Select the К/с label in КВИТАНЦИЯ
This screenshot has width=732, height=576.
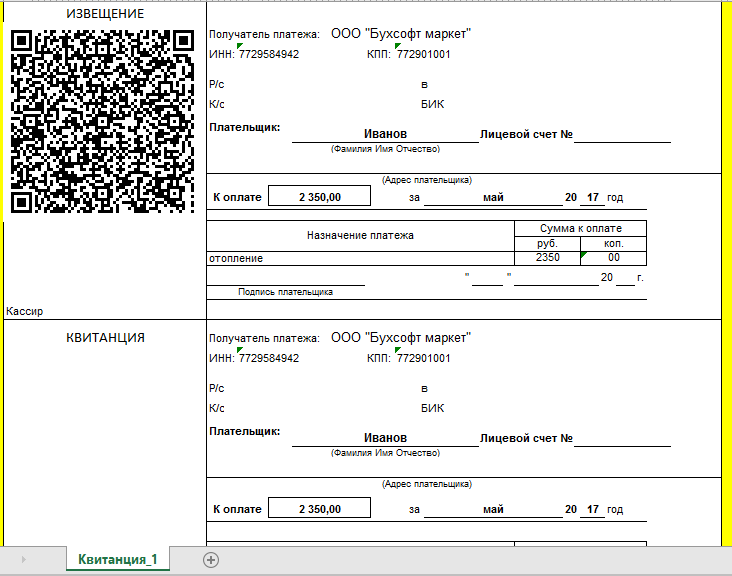217,408
